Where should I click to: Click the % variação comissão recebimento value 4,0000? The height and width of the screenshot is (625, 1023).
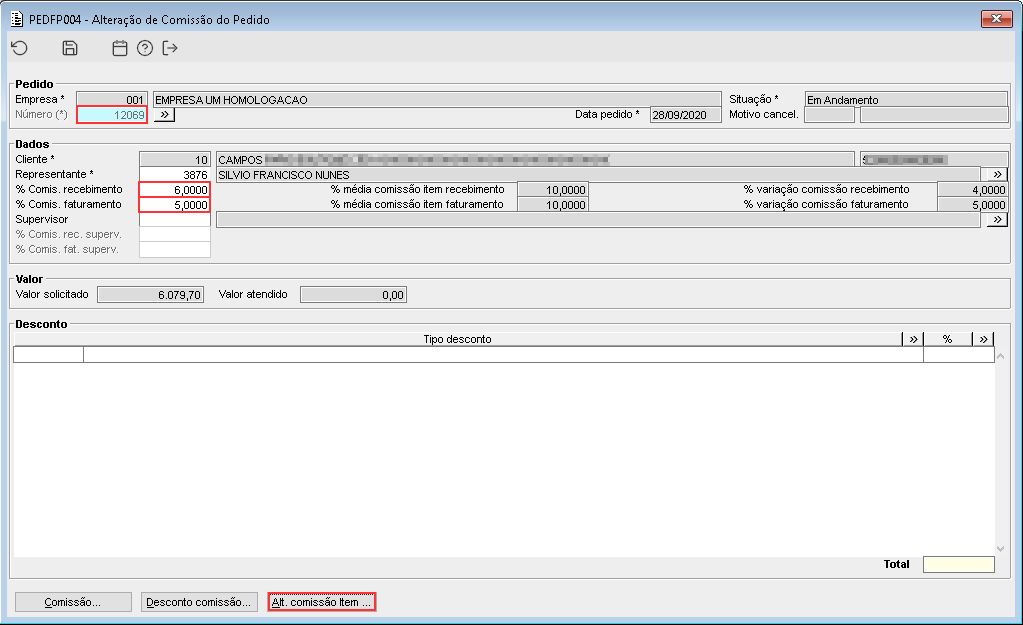[x=973, y=189]
